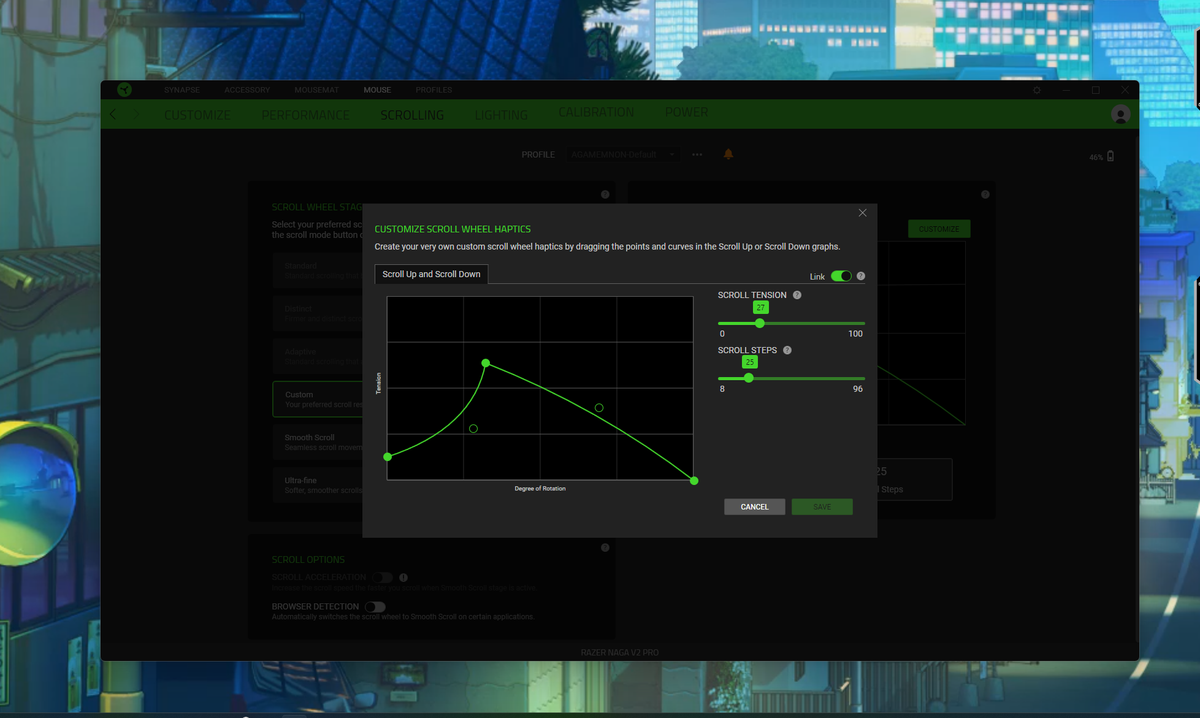Click the Razer Synapse logo icon
The width and height of the screenshot is (1200, 718).
[x=124, y=89]
